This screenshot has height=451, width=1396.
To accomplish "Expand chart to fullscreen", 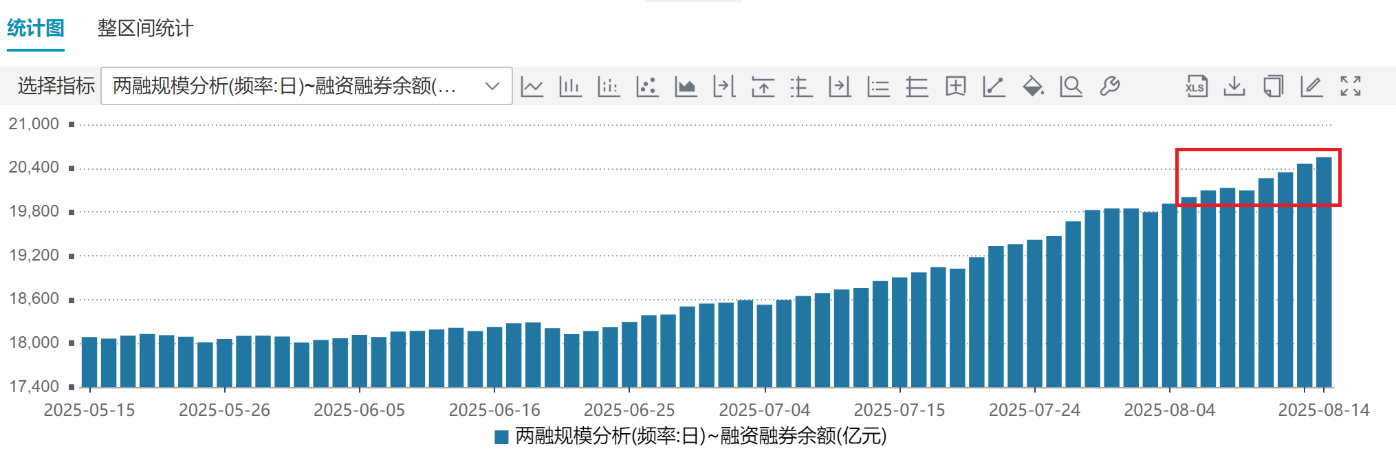I will pyautogui.click(x=1350, y=87).
